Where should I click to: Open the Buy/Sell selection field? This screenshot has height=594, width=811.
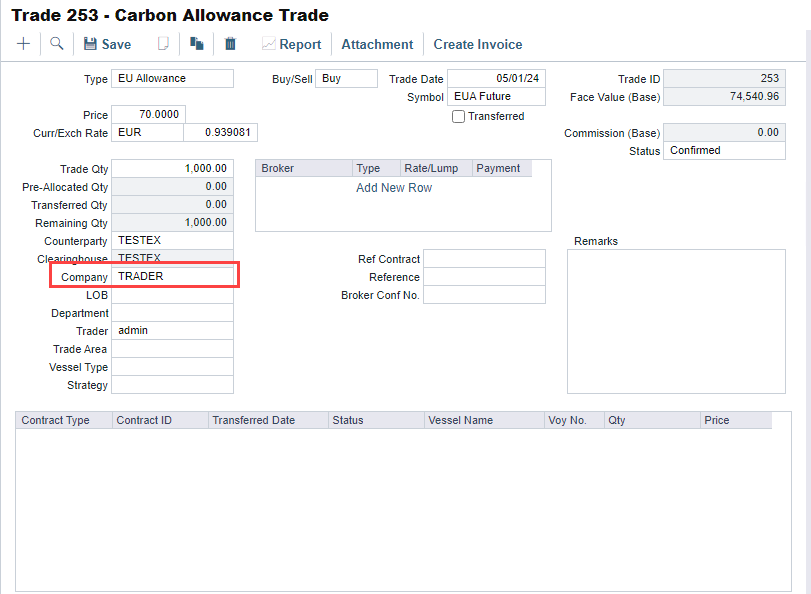click(346, 79)
